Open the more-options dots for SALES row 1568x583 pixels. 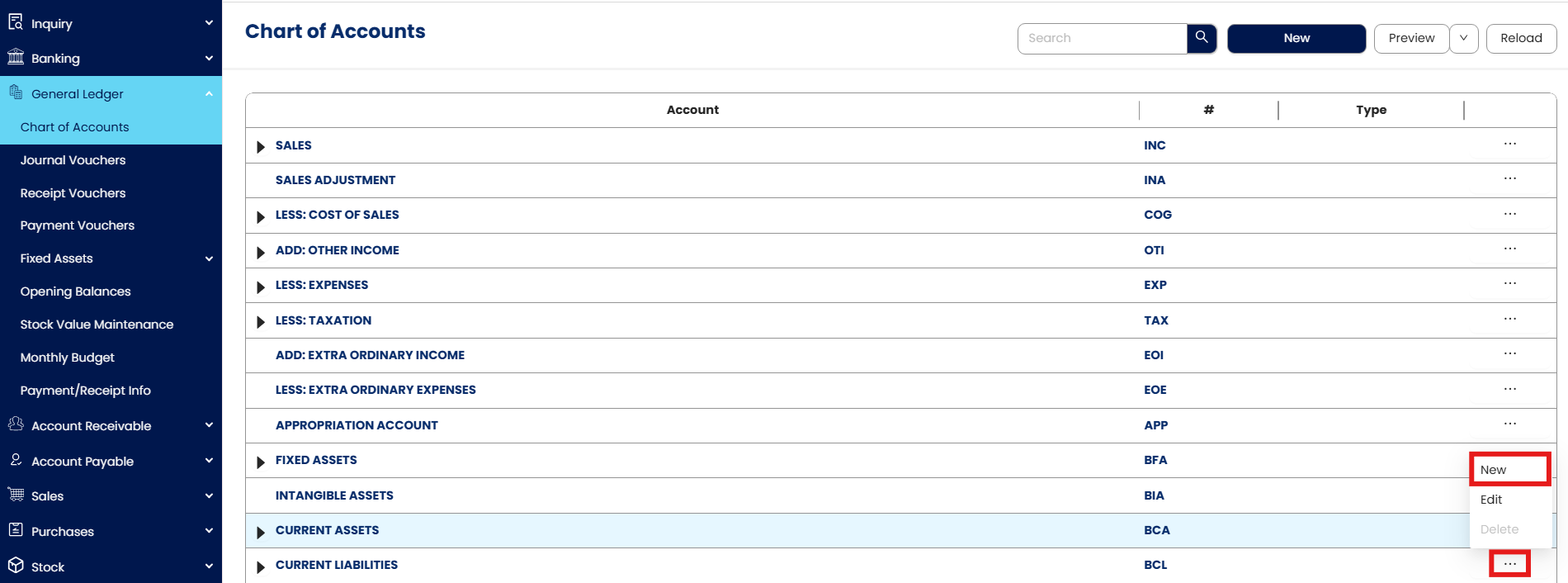(1509, 144)
